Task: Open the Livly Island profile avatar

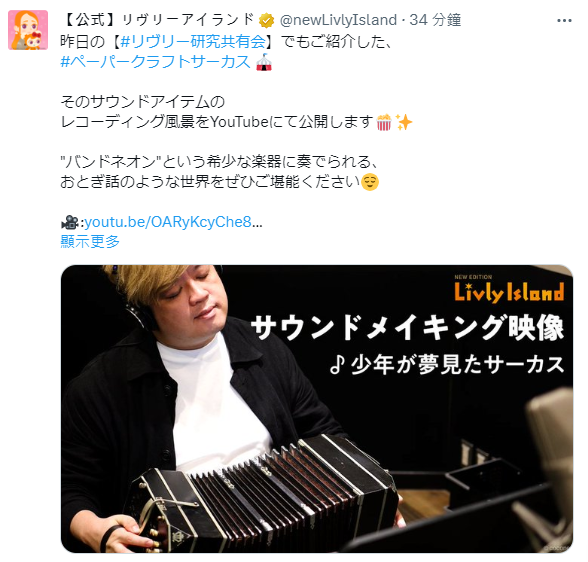Action: pyautogui.click(x=28, y=30)
